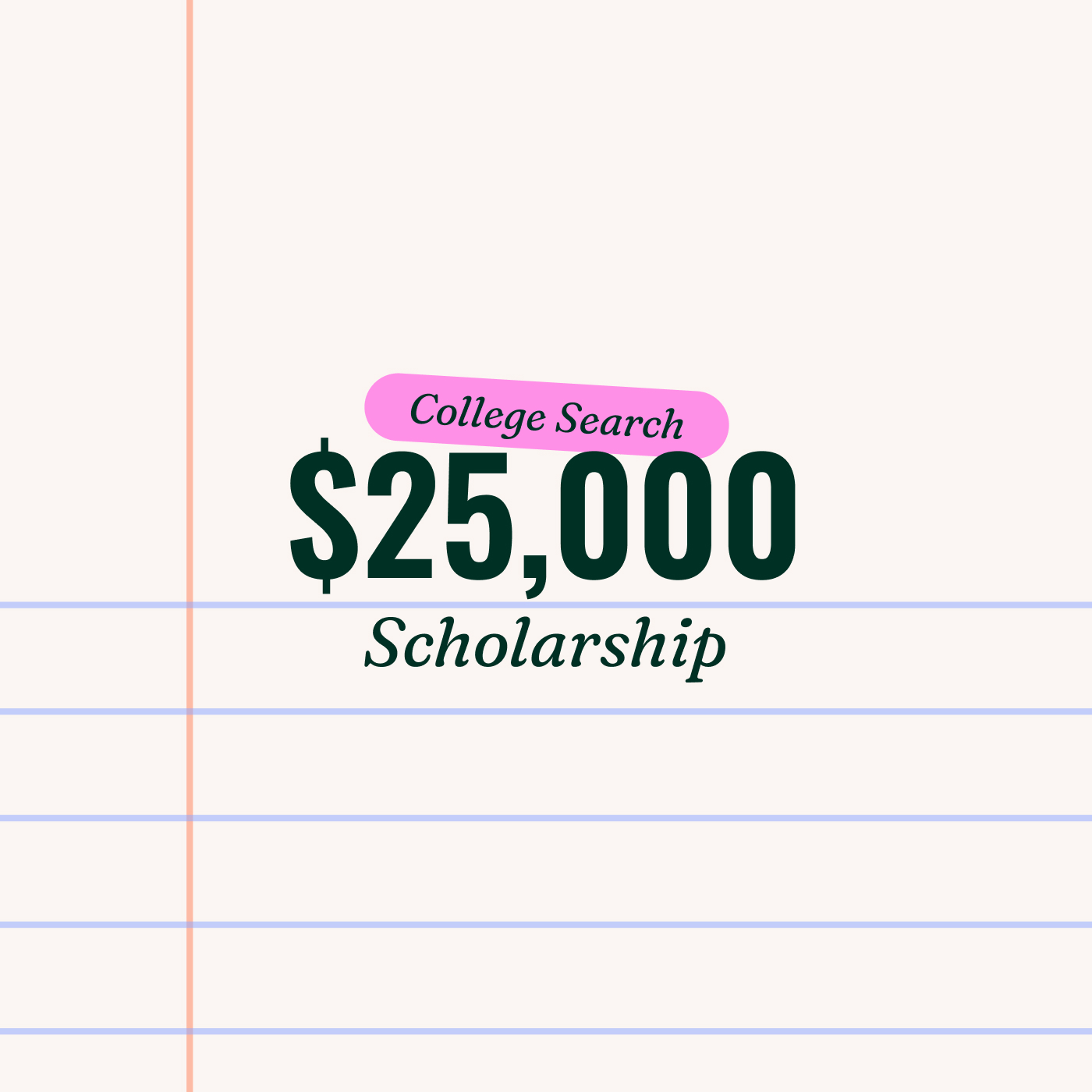Select the word College in the pink badge

click(x=477, y=413)
